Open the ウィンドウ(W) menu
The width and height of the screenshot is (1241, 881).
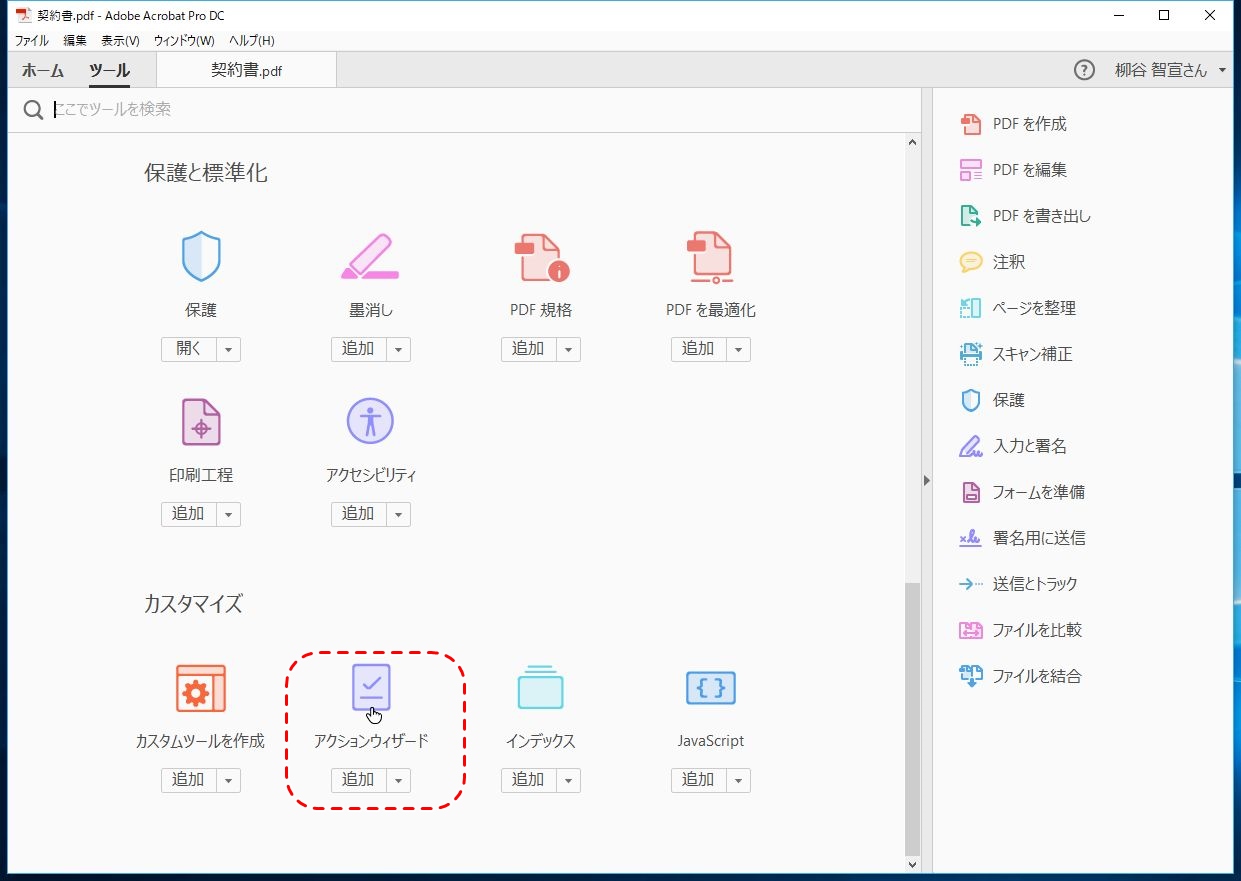(x=184, y=41)
